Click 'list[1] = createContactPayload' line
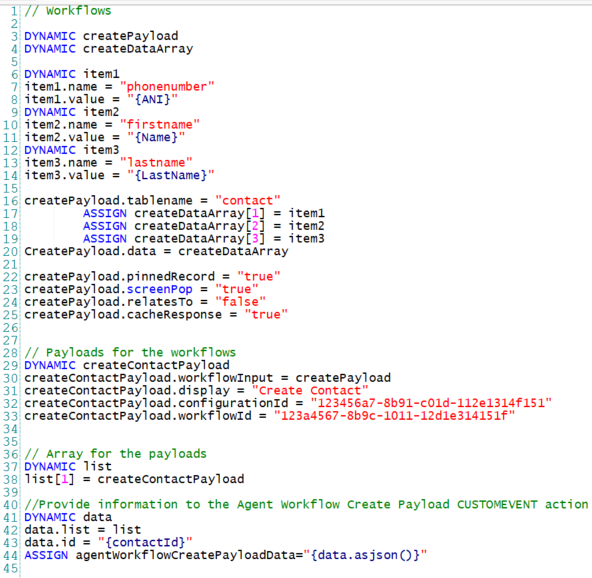Viewport: 592px width, 578px height. click(134, 479)
